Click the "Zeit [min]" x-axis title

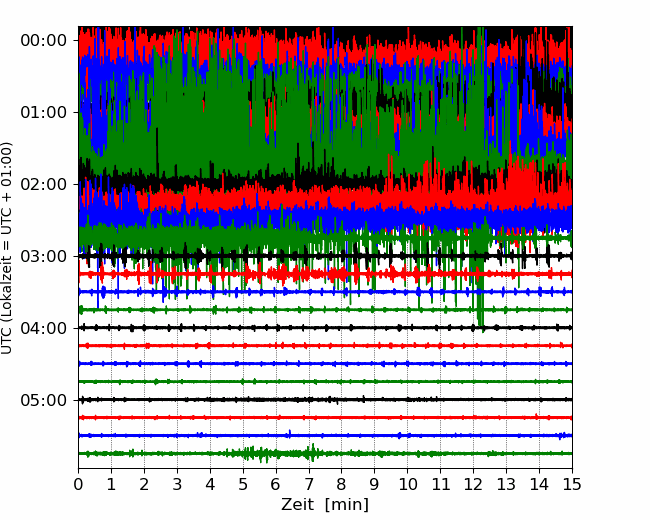325,505
